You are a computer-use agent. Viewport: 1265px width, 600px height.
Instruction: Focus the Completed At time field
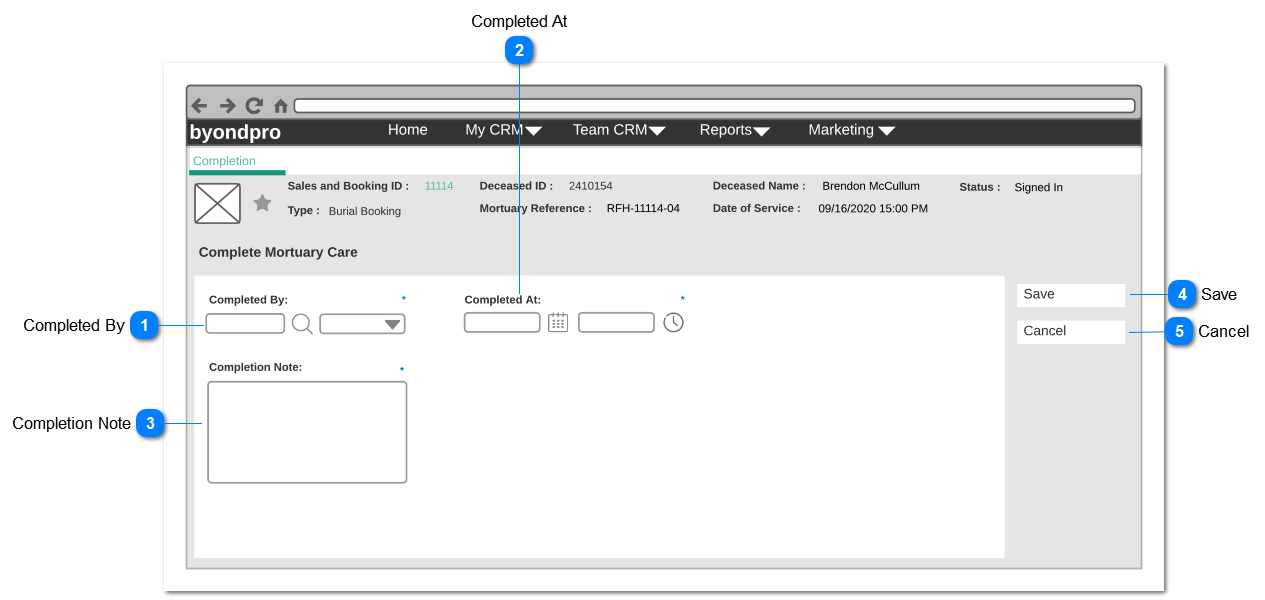[x=616, y=322]
